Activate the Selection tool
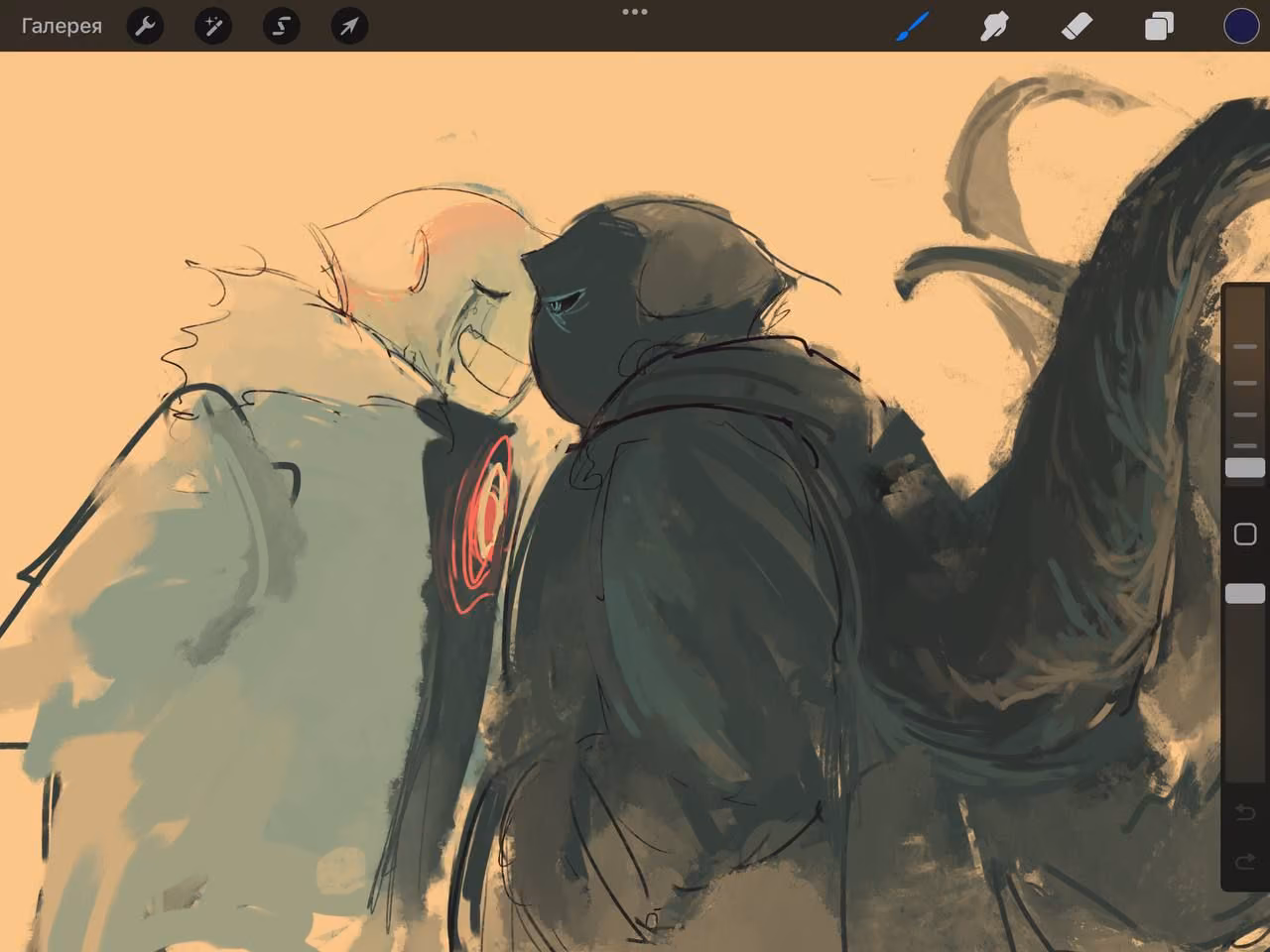The image size is (1270, 952). click(x=281, y=27)
